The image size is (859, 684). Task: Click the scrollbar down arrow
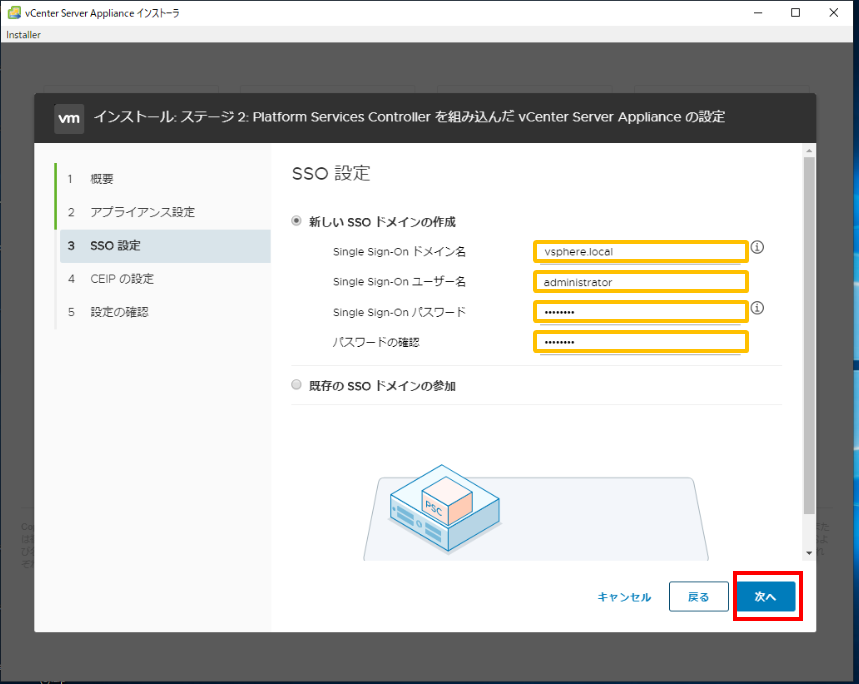809,553
